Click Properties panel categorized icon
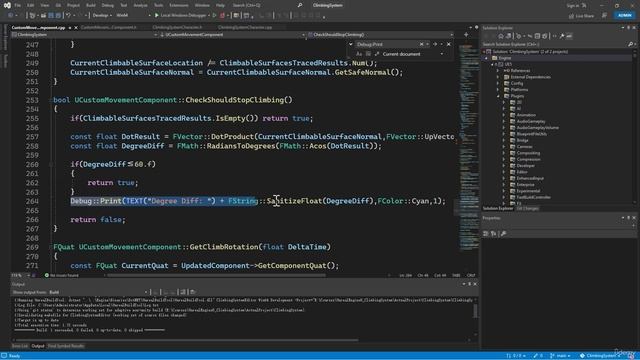This screenshot has width=640, height=360. [x=486, y=233]
